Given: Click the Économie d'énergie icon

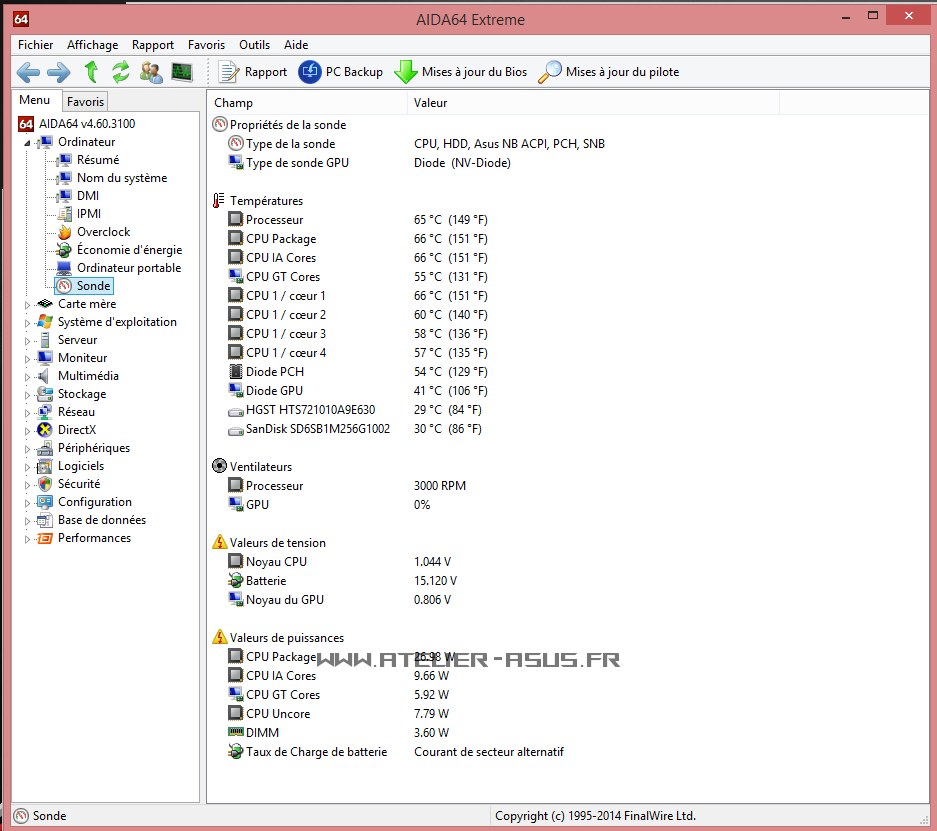Looking at the screenshot, I should (x=65, y=250).
